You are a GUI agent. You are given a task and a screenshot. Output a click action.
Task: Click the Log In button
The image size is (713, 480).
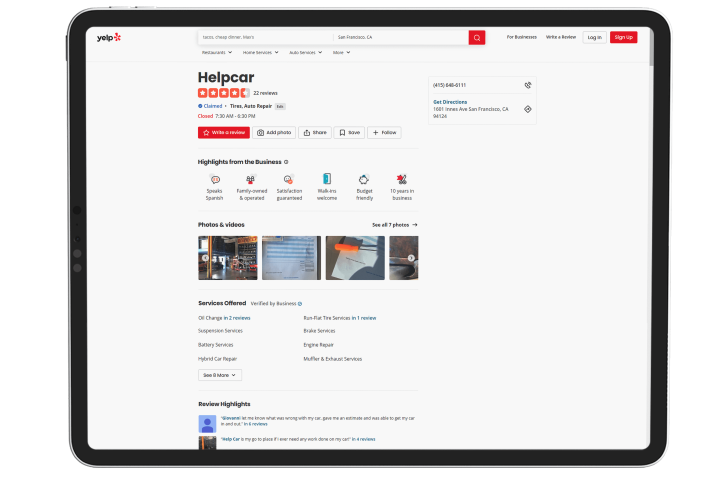(594, 37)
